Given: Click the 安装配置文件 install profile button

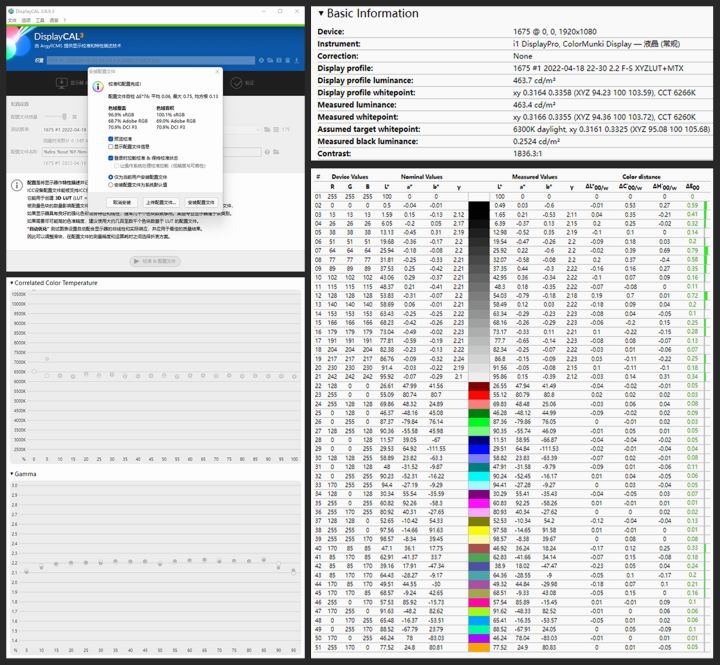Looking at the screenshot, I should [201, 202].
